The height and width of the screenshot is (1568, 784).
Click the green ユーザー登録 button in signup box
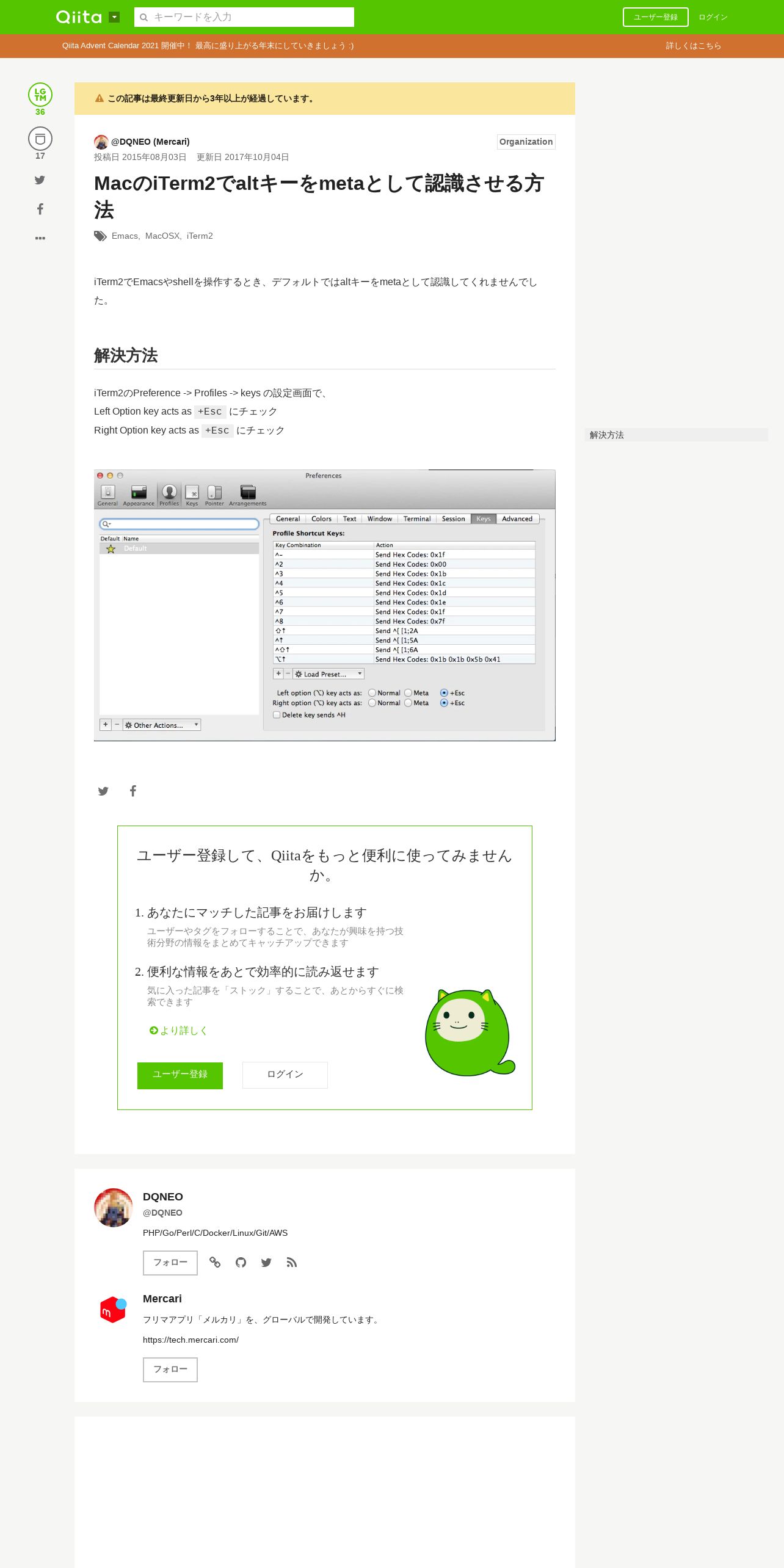[x=180, y=1075]
